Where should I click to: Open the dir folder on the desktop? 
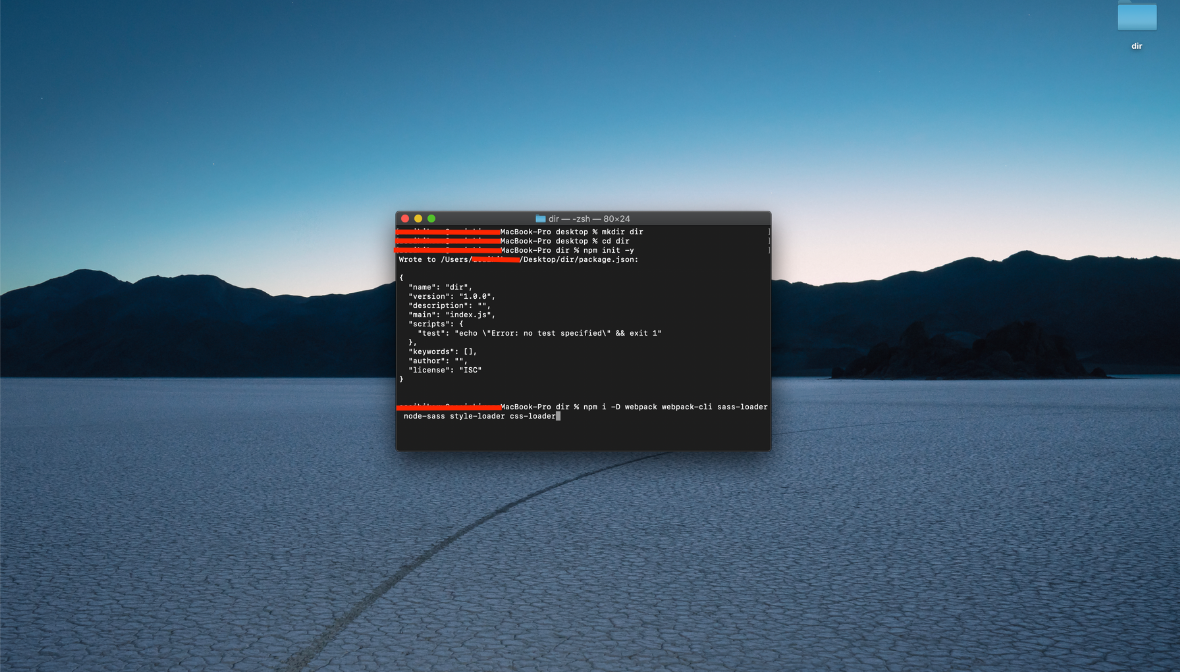1136,17
